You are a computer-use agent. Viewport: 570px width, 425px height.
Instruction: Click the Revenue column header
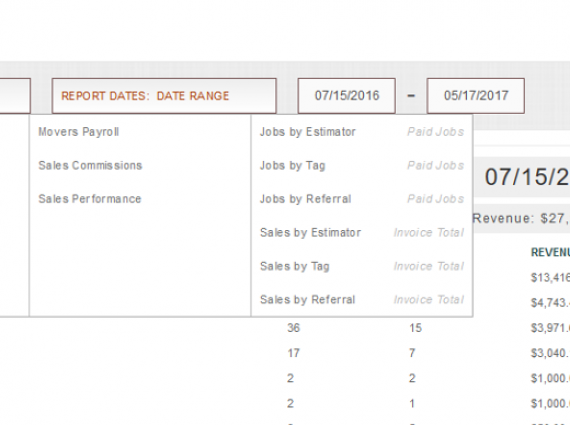click(550, 252)
